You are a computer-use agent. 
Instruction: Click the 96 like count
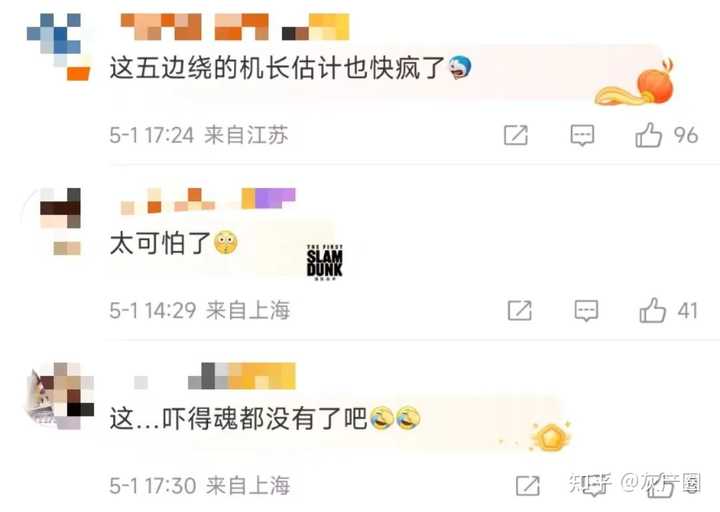[686, 135]
